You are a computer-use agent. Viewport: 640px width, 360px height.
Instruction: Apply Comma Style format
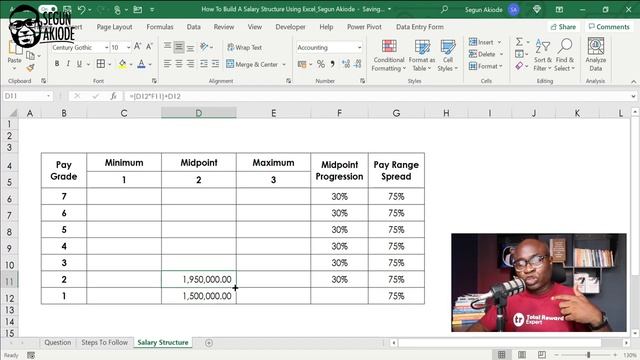pos(332,64)
